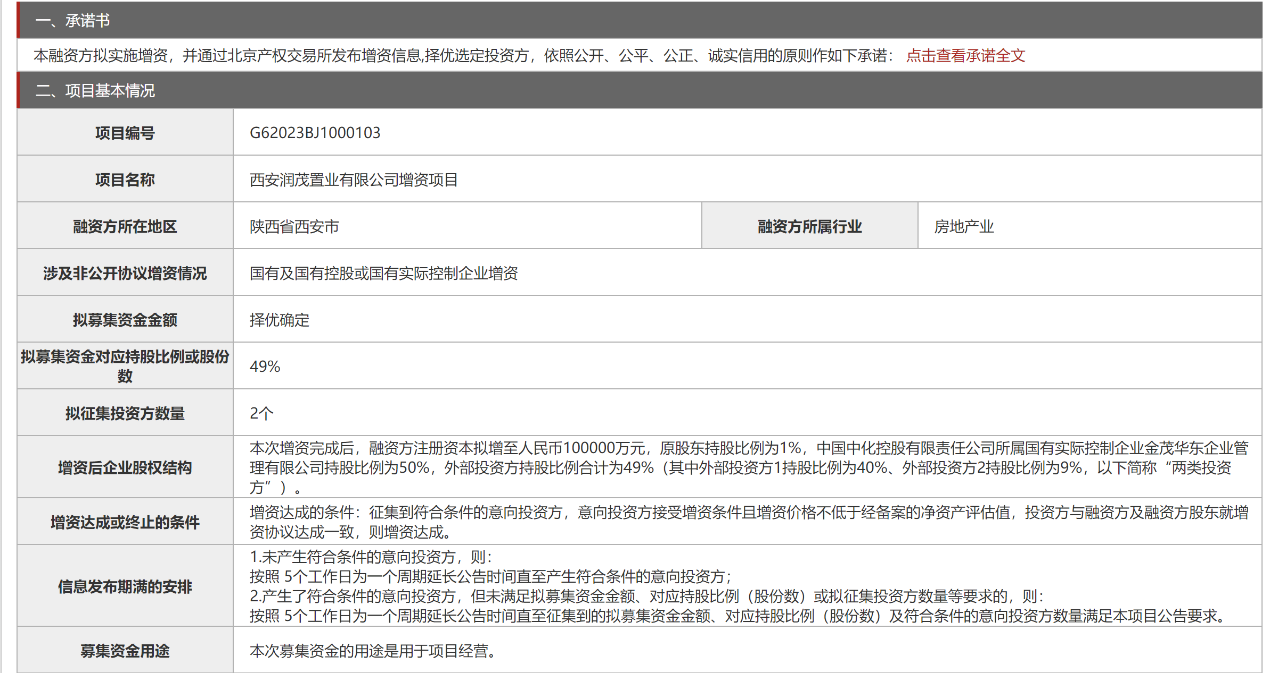Click the 信息发布期满的安排 label cell
The image size is (1270, 673).
tap(125, 587)
